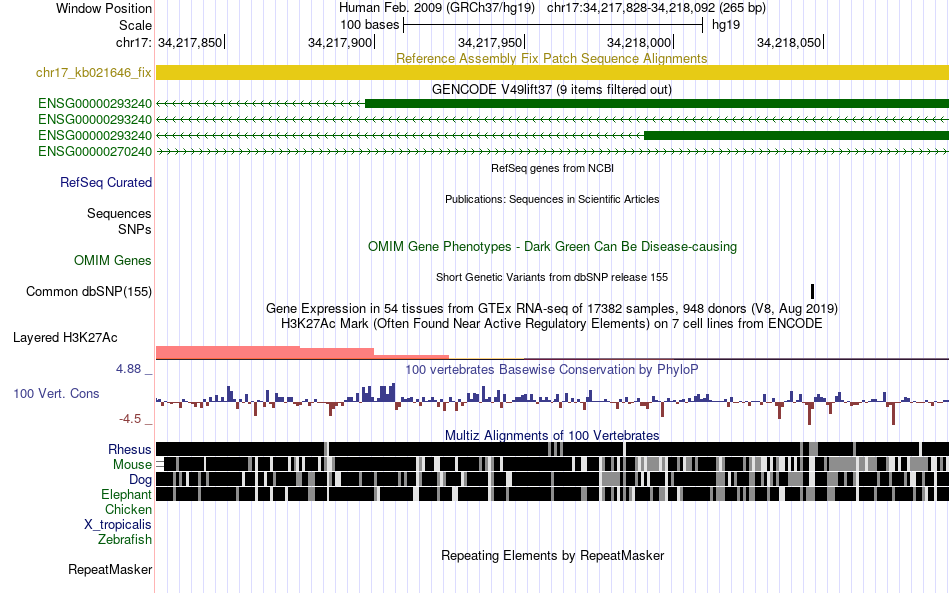Click the OMIM Genes track label
950x593 pixels.
[x=112, y=260]
